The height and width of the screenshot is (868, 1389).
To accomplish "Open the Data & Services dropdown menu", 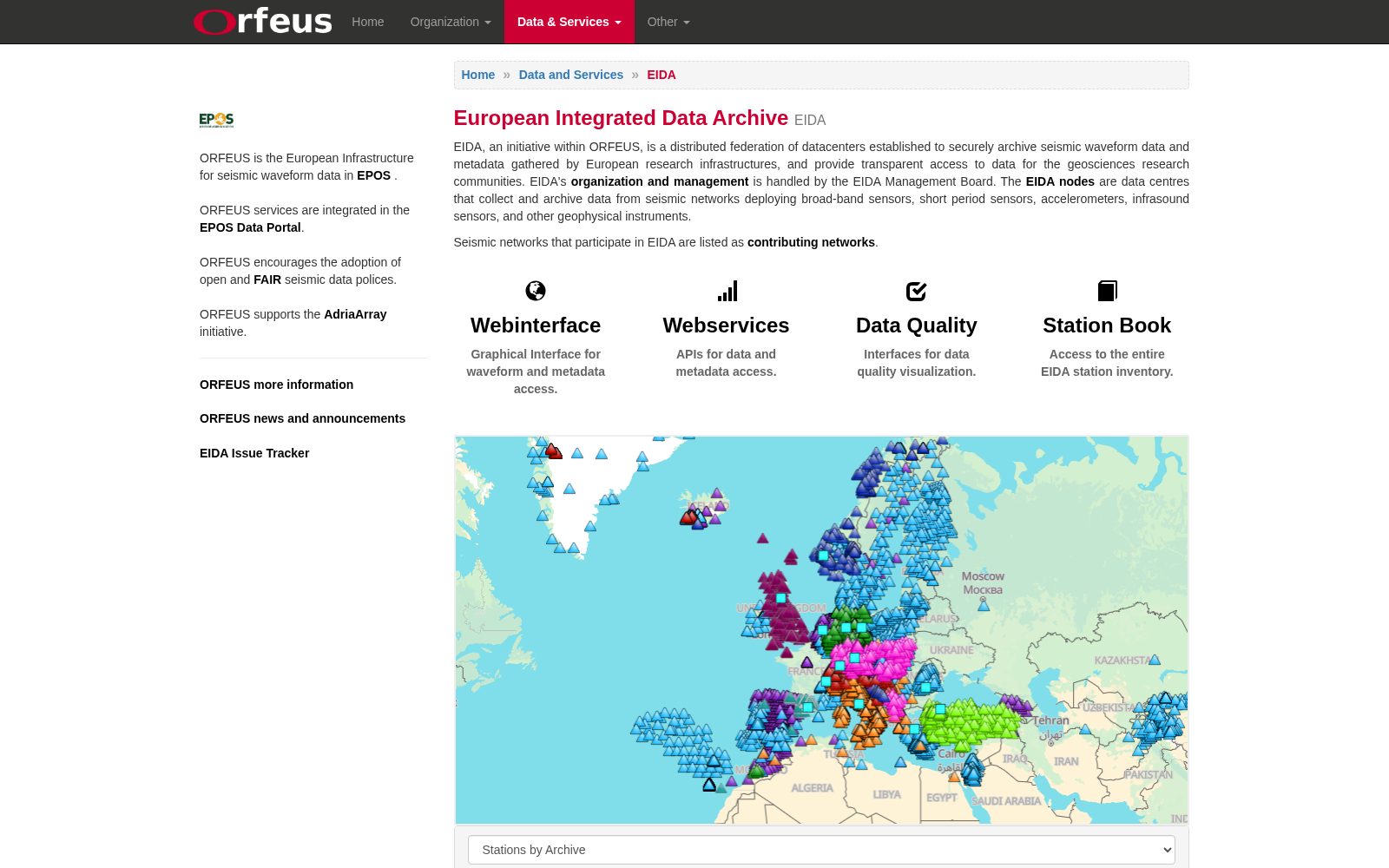I will (x=569, y=22).
